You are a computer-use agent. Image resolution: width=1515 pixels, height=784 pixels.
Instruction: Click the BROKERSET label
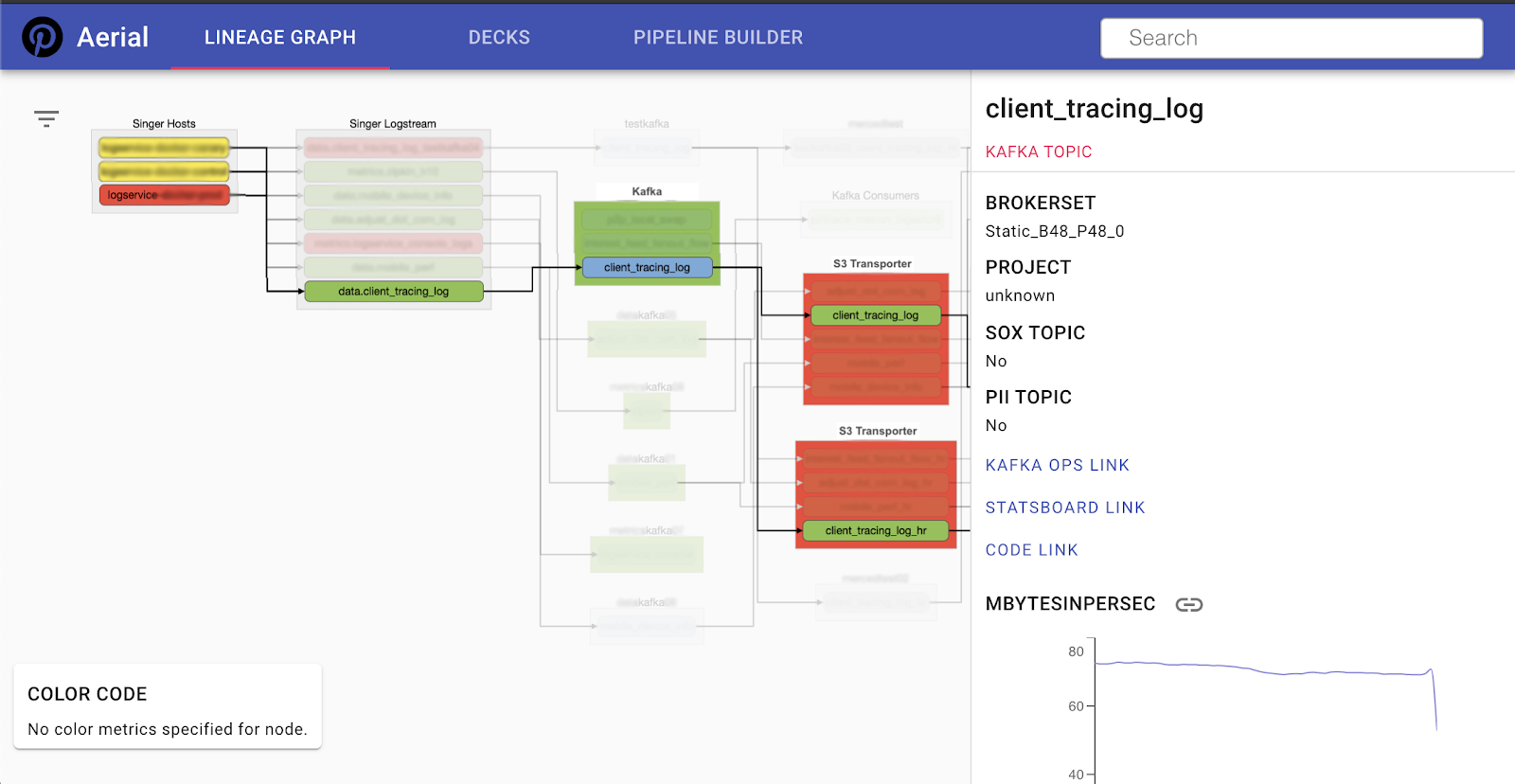(x=1041, y=203)
